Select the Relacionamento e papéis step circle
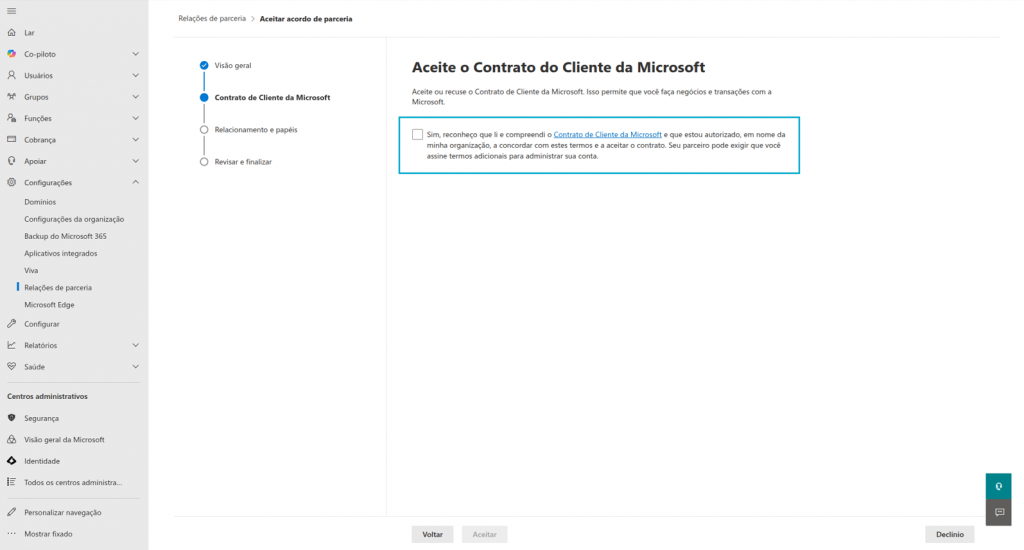This screenshot has width=1024, height=550. click(x=204, y=129)
